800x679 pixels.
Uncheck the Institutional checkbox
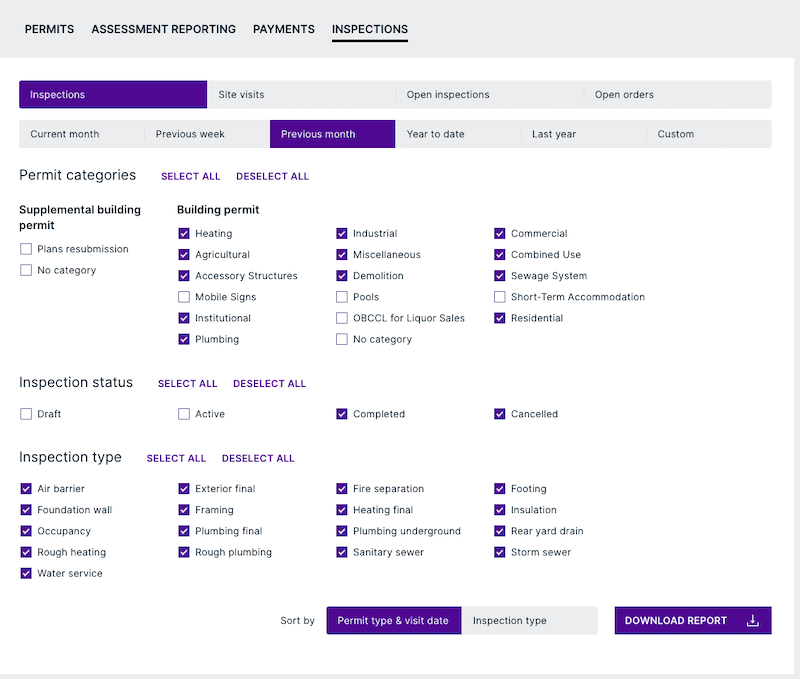click(x=184, y=318)
